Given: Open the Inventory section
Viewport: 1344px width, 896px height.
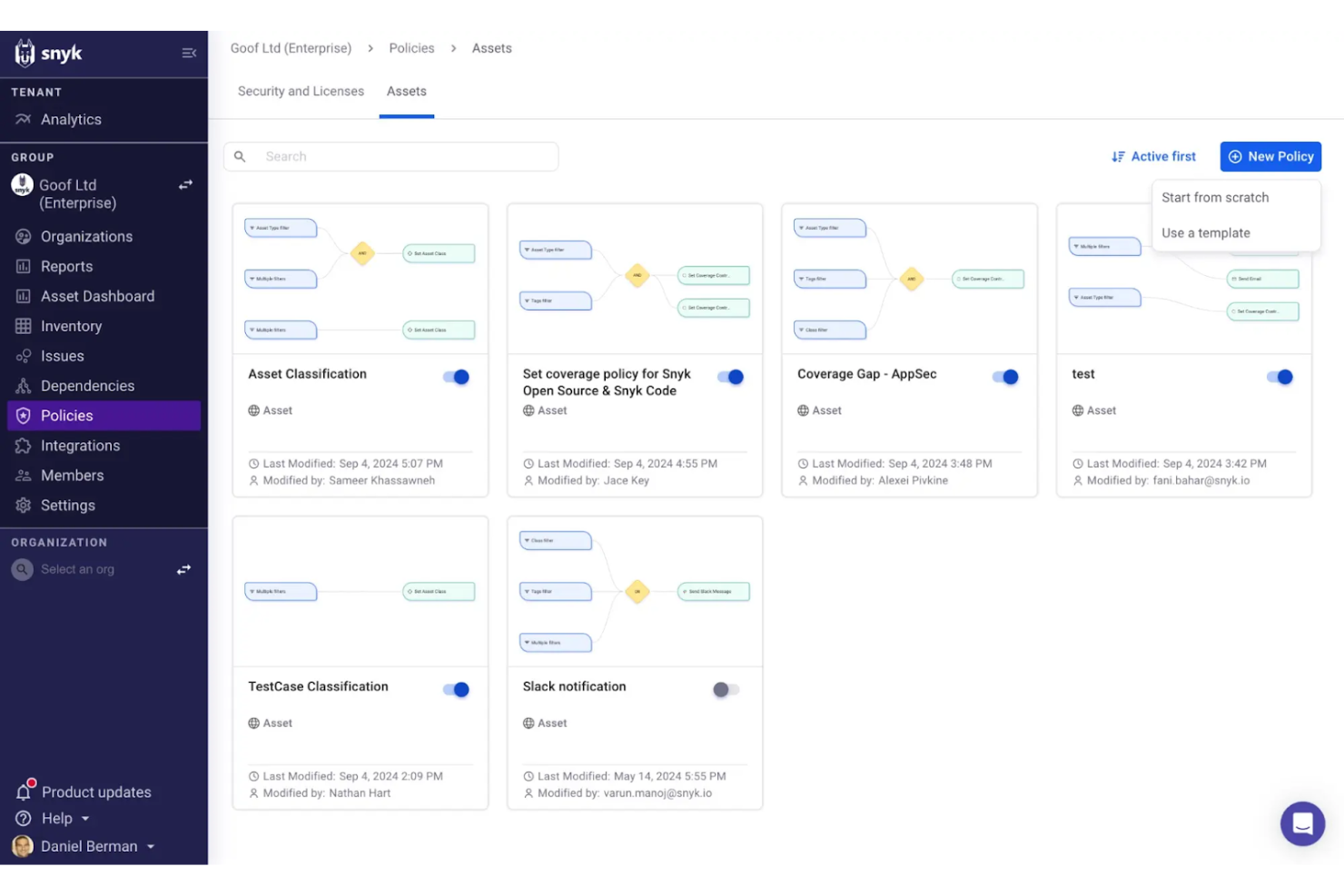Looking at the screenshot, I should [x=73, y=326].
